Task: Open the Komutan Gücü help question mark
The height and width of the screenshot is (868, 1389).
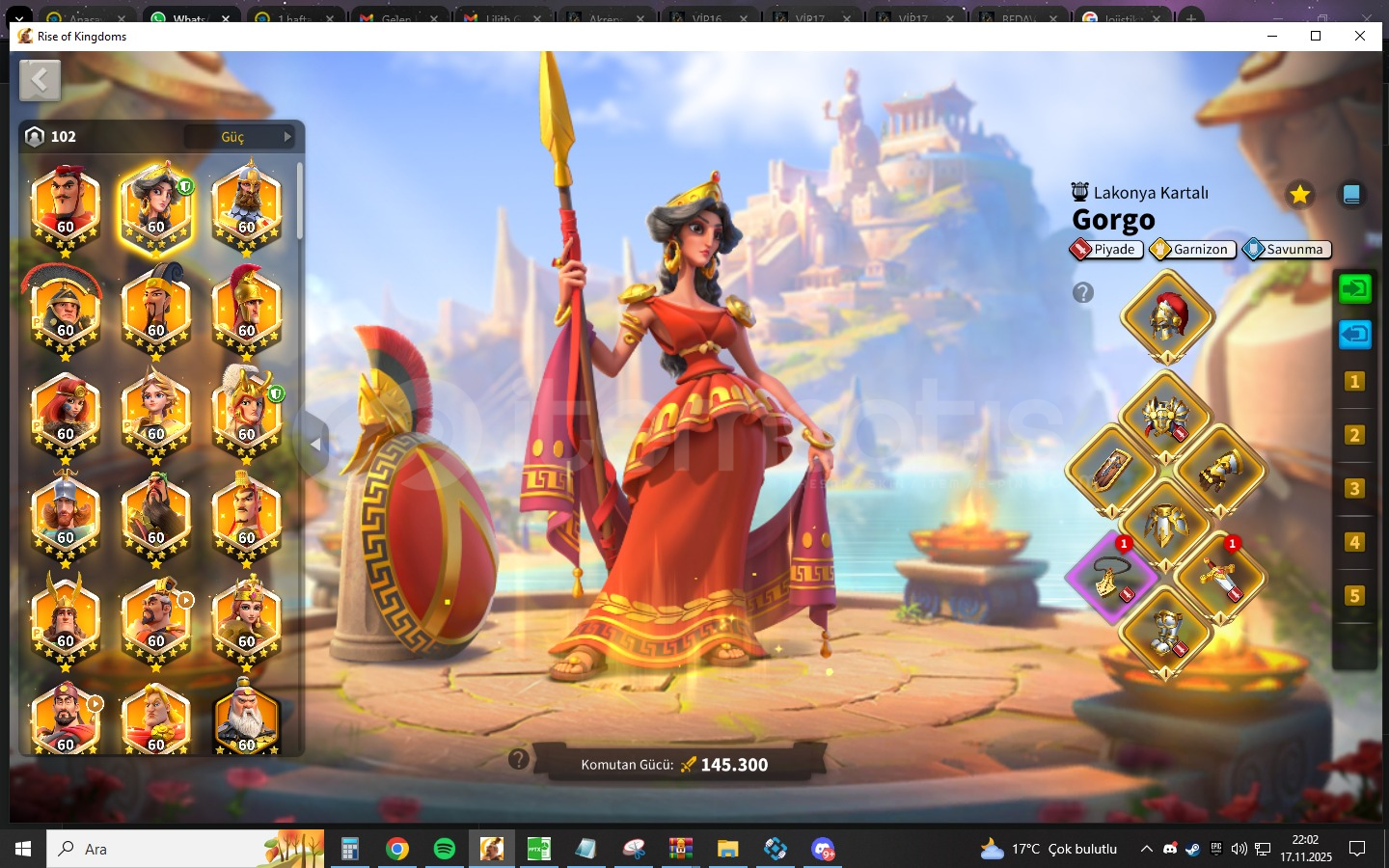Action: (519, 759)
